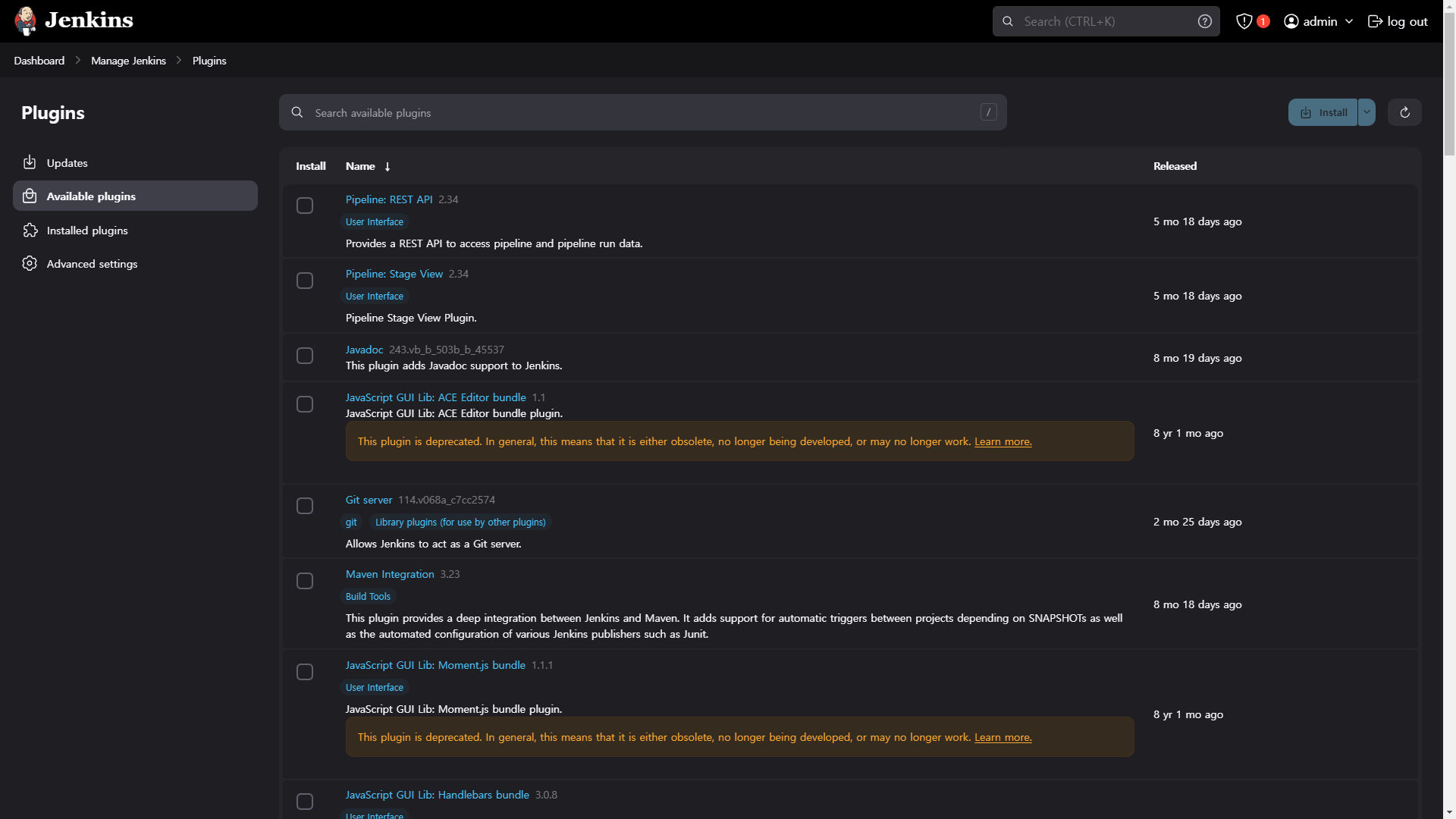Open the Git server plugin link
This screenshot has height=819, width=1456.
[x=369, y=500]
